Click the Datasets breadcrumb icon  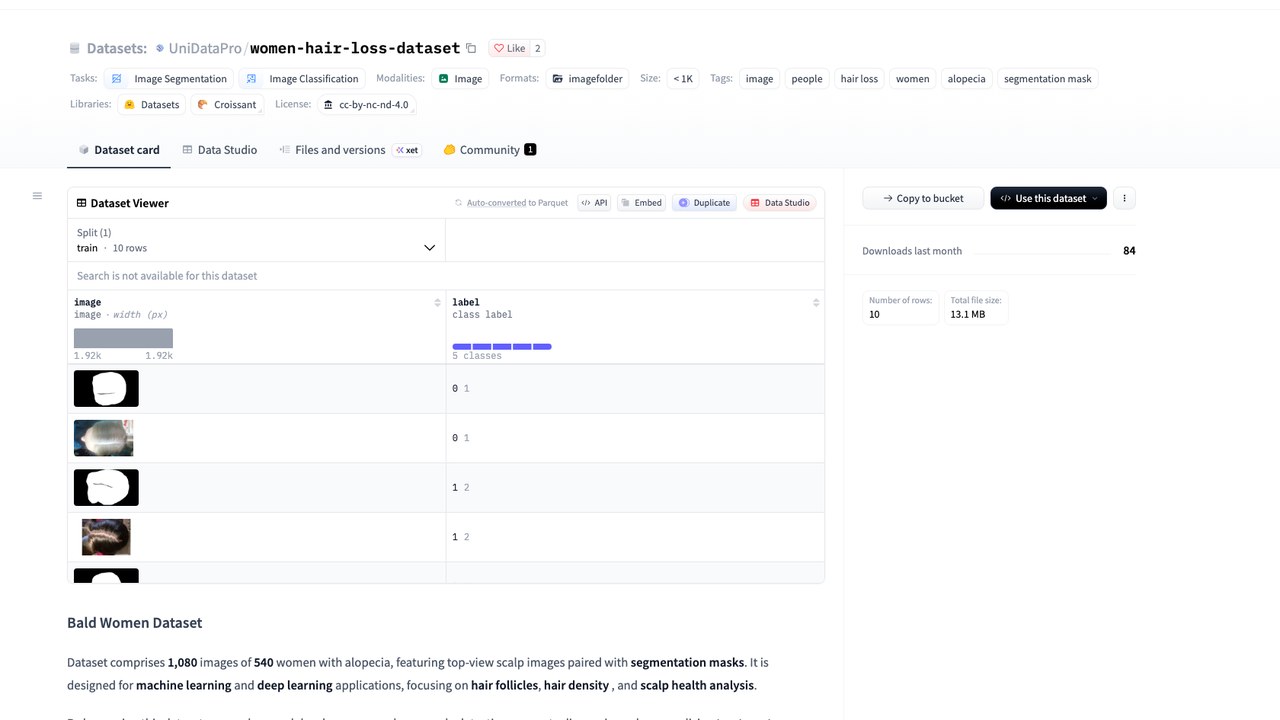pyautogui.click(x=74, y=48)
